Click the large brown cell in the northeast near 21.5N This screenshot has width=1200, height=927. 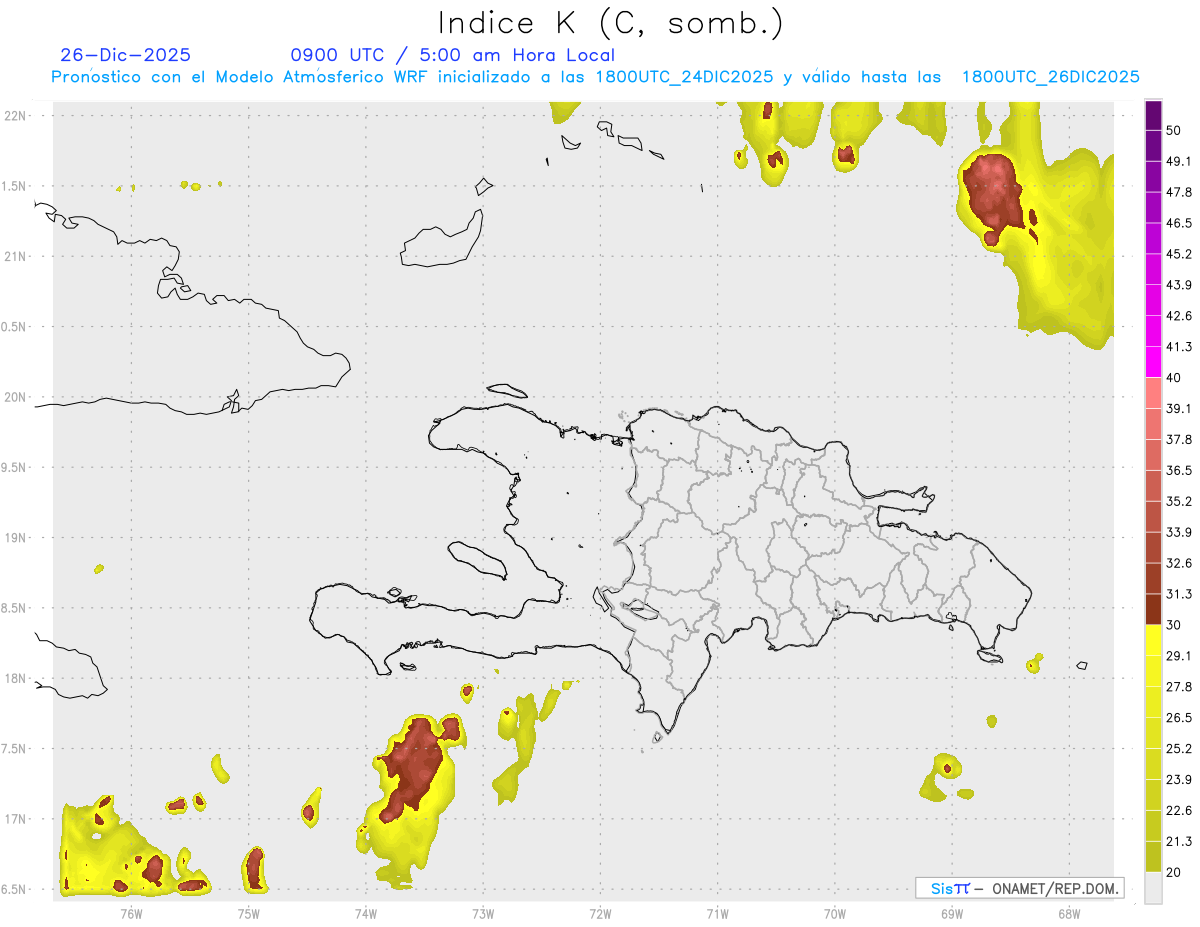(x=992, y=193)
